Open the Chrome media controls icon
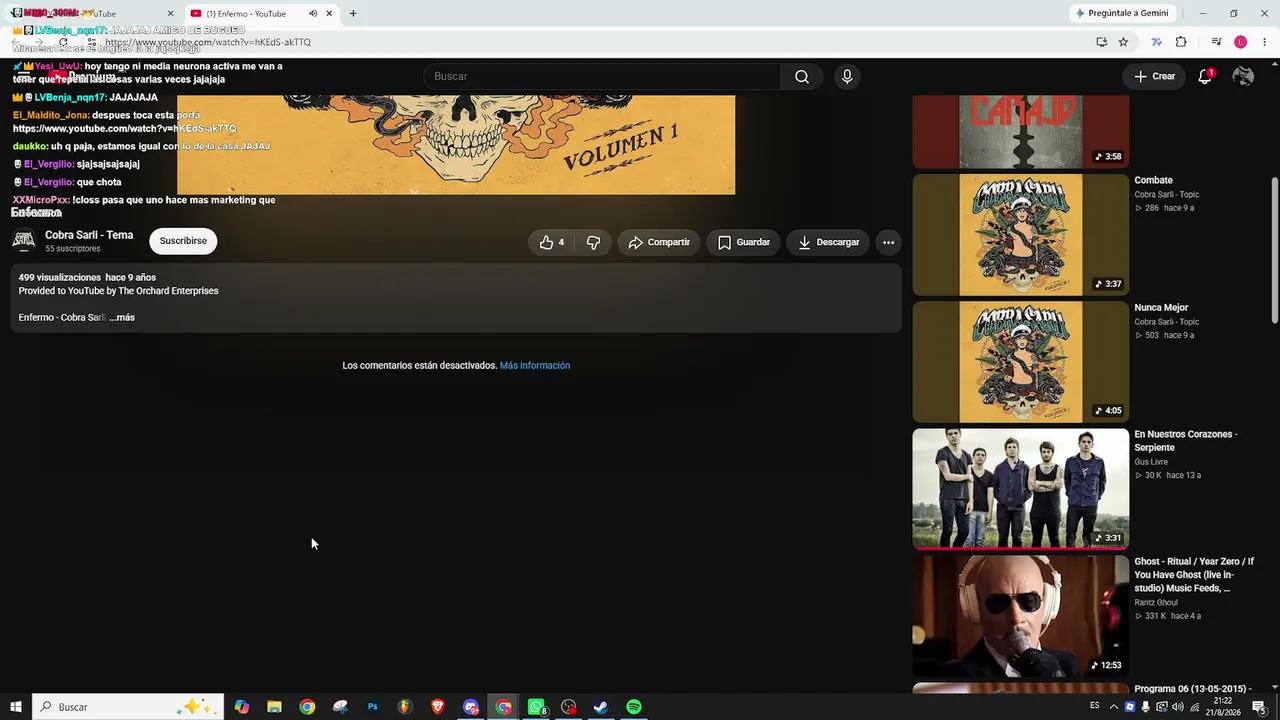This screenshot has height=720, width=1280. pos(1216,42)
